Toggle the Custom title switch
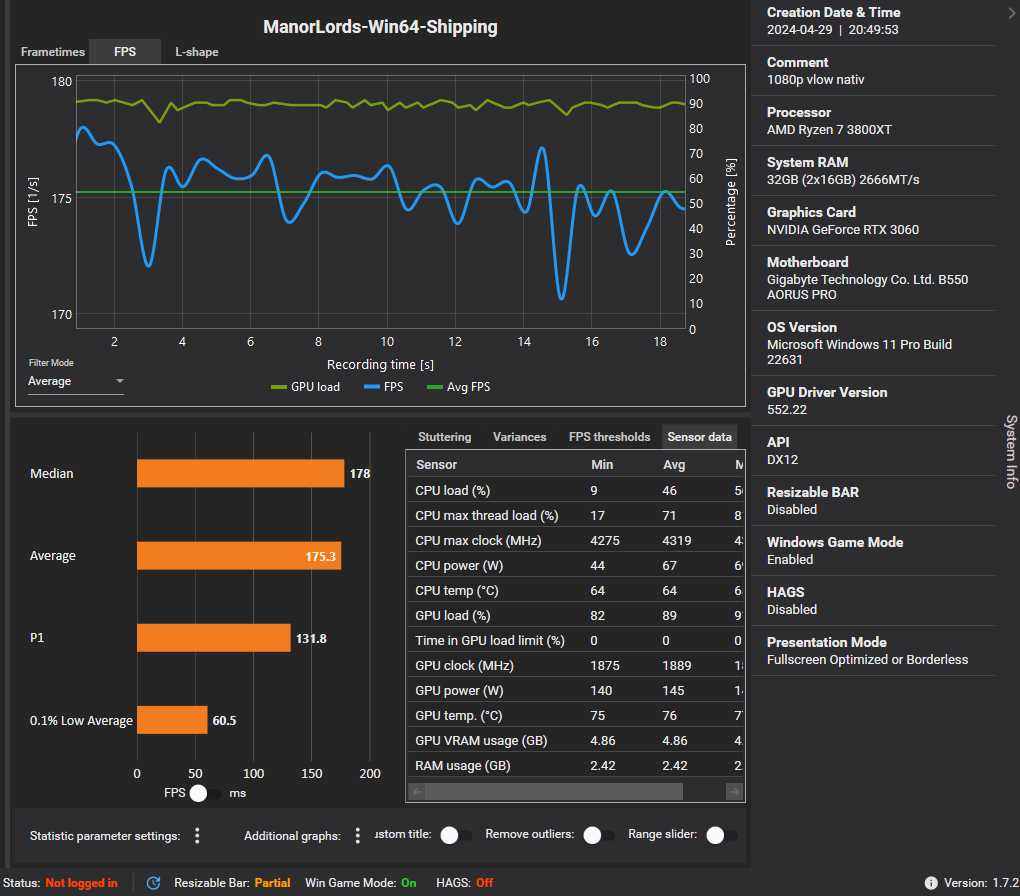1020x896 pixels. pyautogui.click(x=456, y=835)
